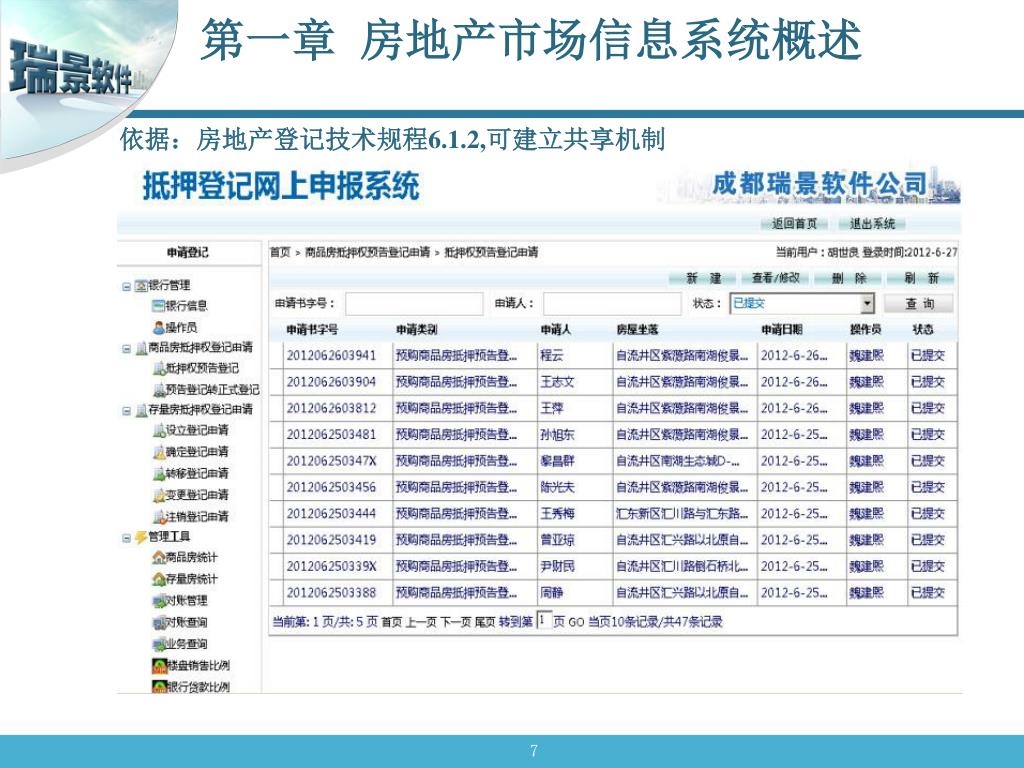Select row 2012062503388
Image resolution: width=1024 pixels, height=768 pixels.
click(x=613, y=593)
